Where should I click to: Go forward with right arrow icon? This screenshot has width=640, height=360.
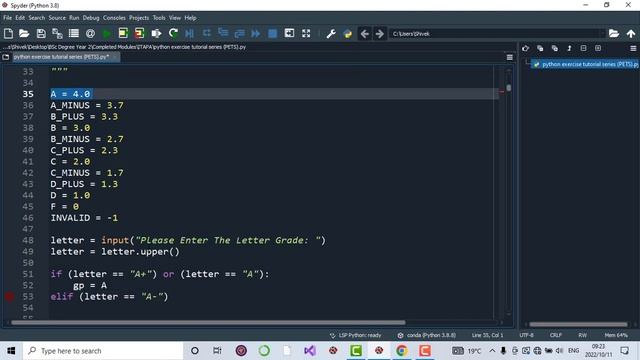coord(380,33)
